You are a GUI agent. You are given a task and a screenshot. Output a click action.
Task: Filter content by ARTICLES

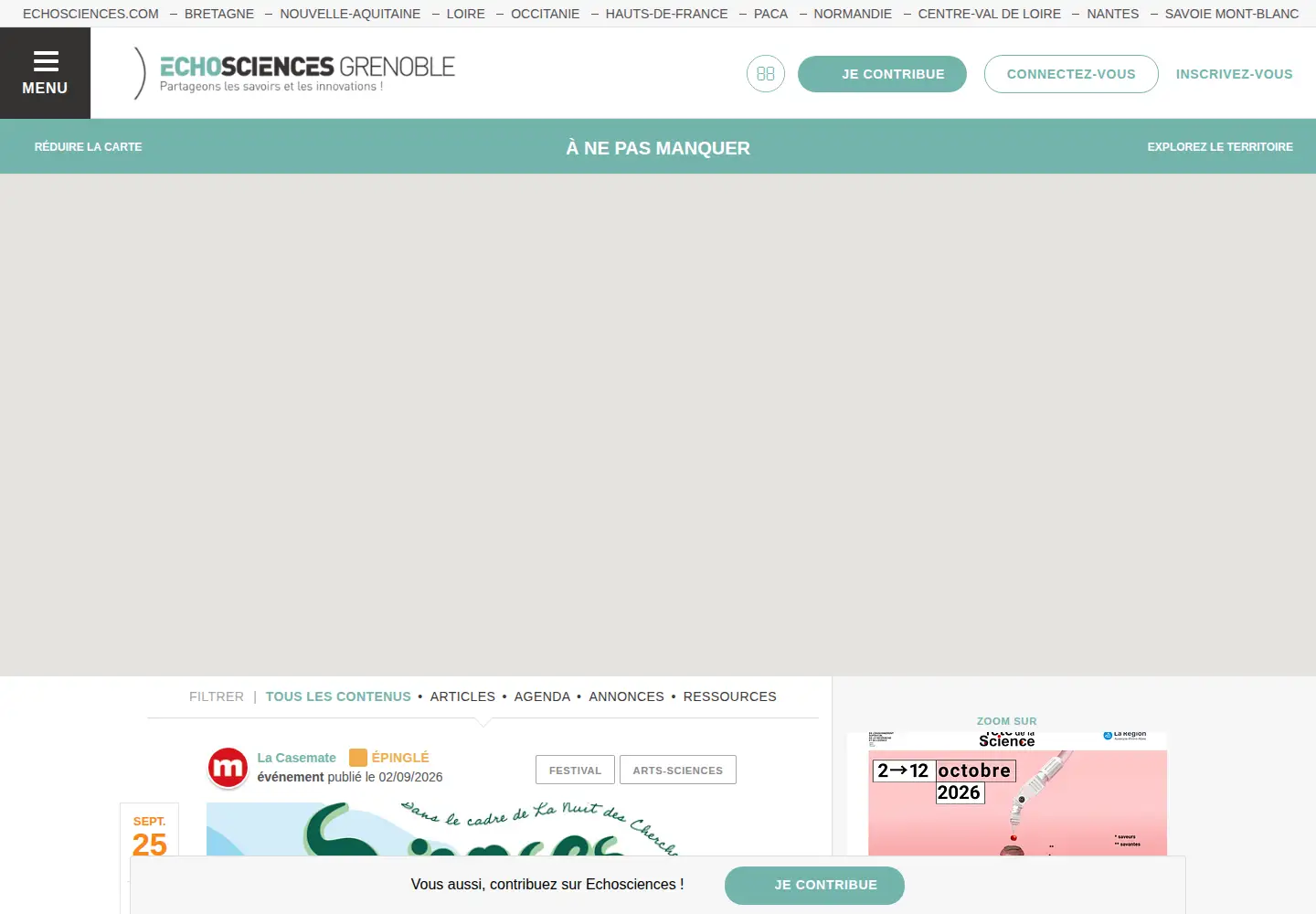point(462,696)
